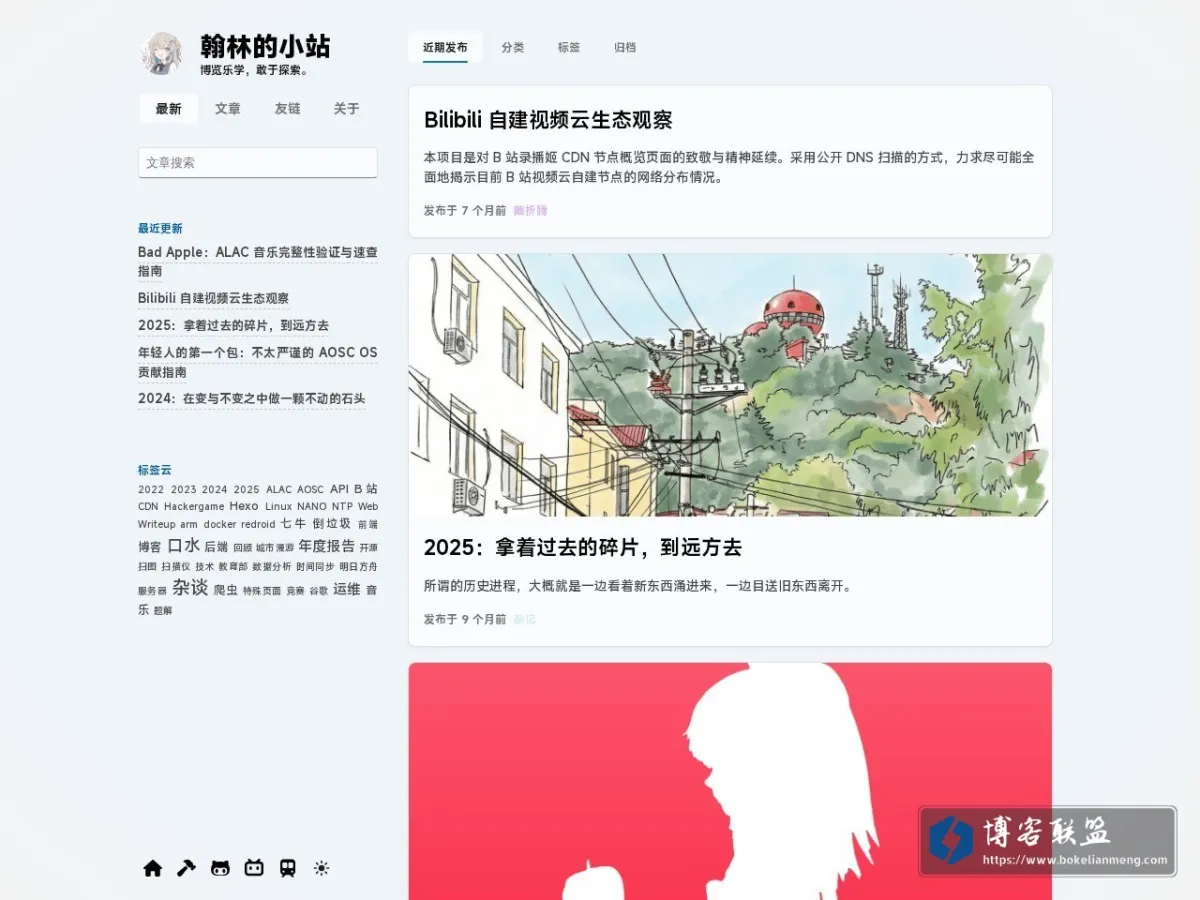The height and width of the screenshot is (900, 1200).
Task: Select the 特殊页面 tag
Action: pyautogui.click(x=262, y=591)
